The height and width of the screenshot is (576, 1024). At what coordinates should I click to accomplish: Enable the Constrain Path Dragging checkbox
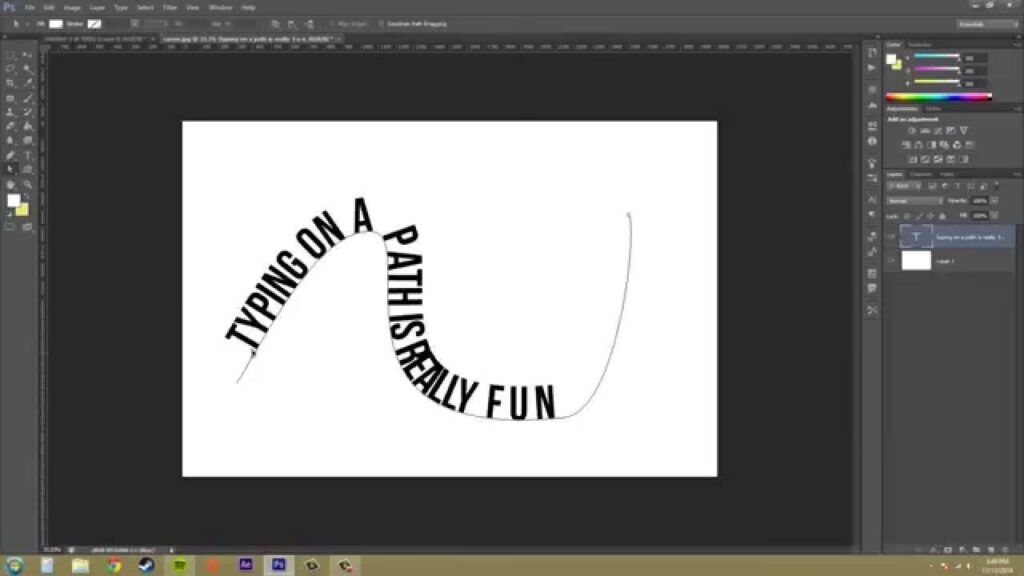click(x=383, y=23)
